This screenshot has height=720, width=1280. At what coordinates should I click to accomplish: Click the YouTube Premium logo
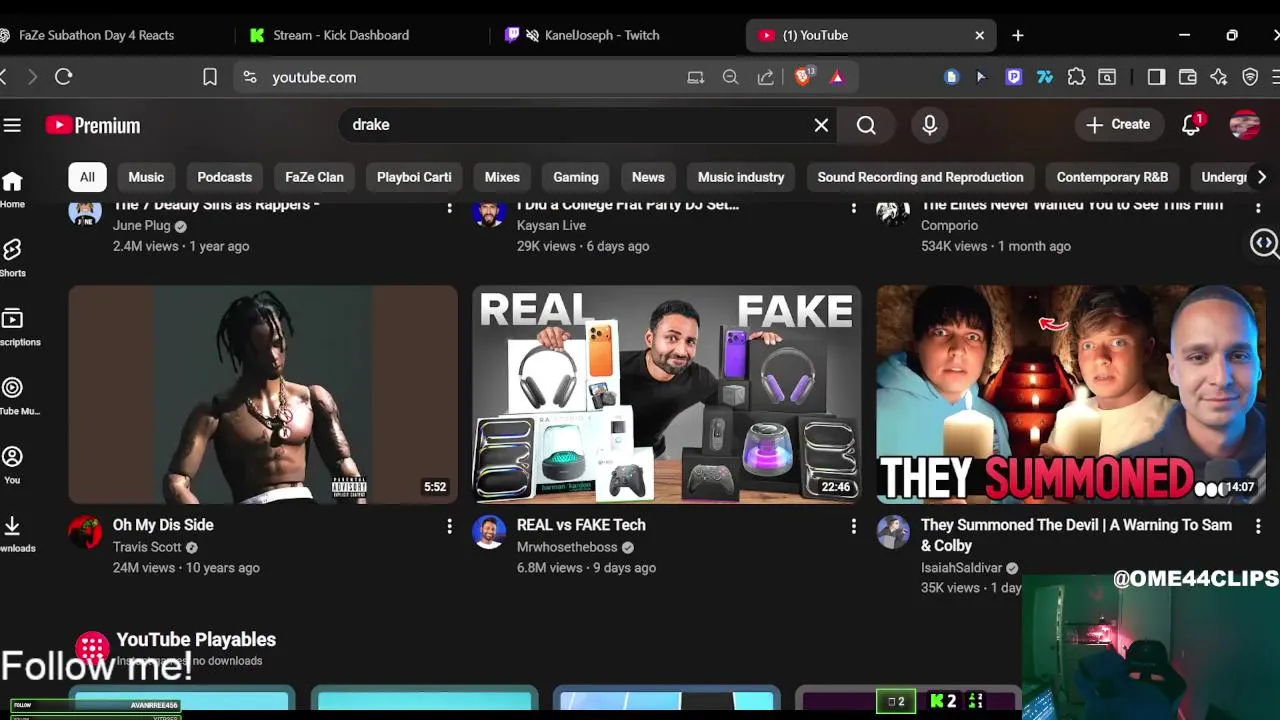point(93,125)
